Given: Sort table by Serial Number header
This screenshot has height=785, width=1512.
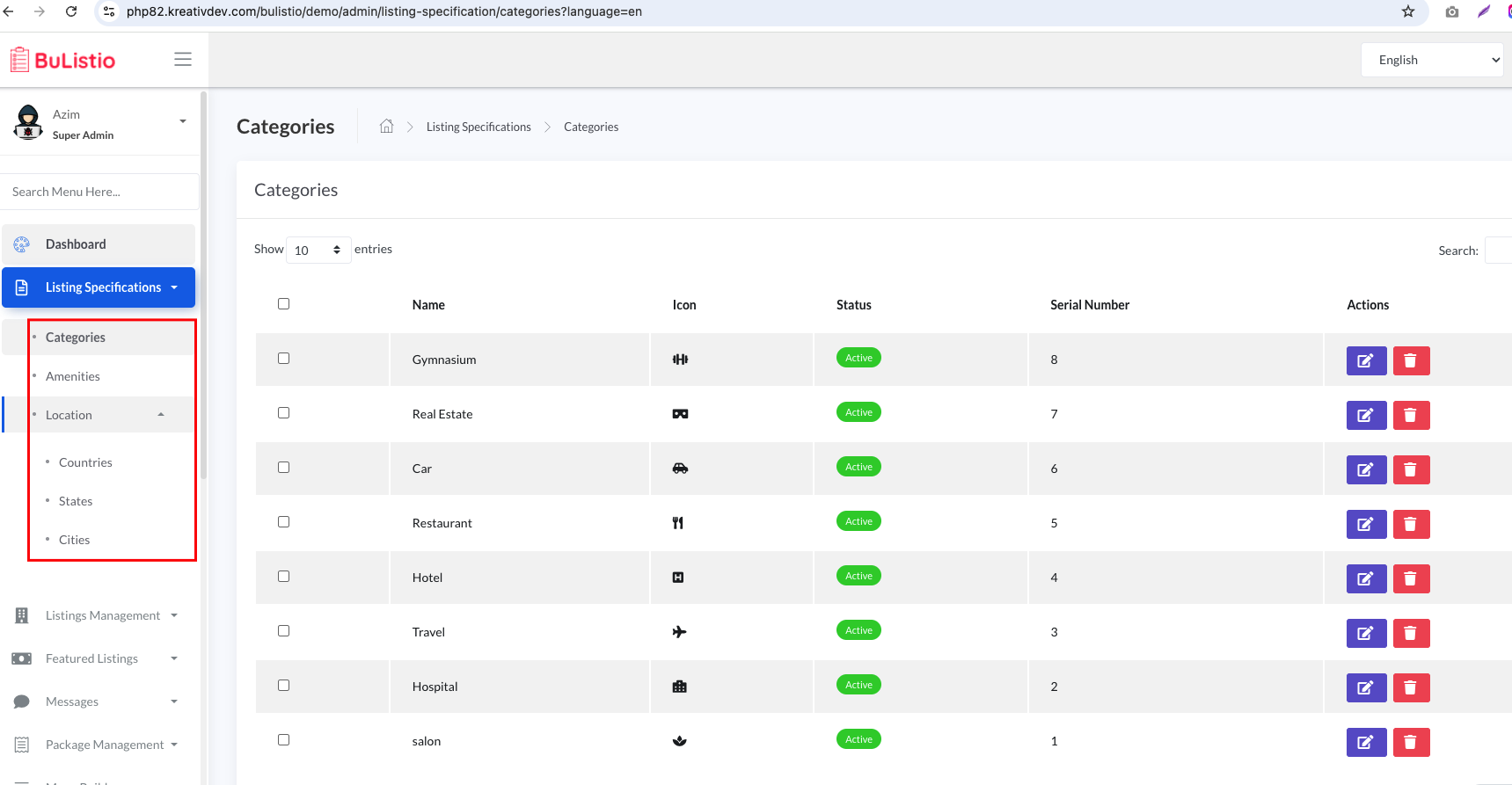Looking at the screenshot, I should coord(1089,305).
